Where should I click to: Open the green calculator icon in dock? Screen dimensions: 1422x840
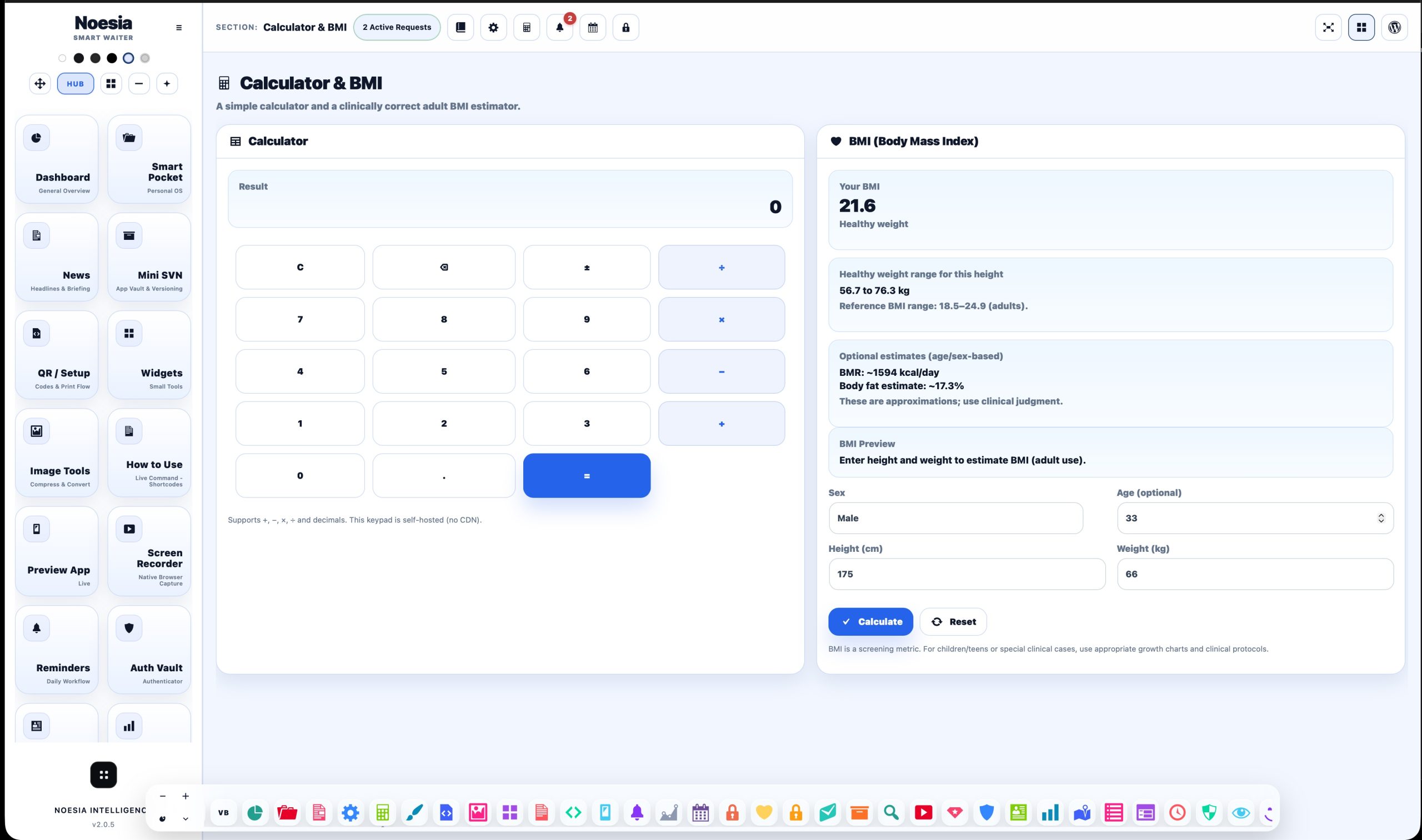click(383, 813)
